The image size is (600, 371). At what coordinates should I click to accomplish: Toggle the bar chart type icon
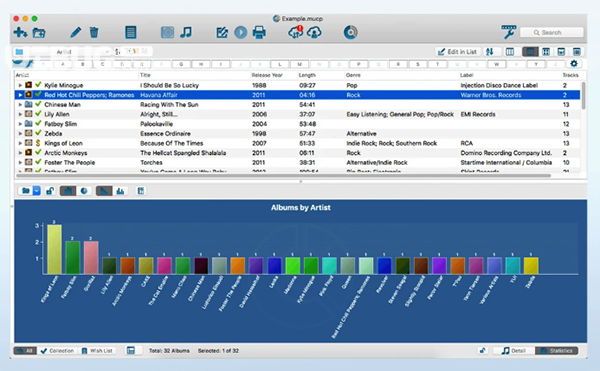(68, 190)
